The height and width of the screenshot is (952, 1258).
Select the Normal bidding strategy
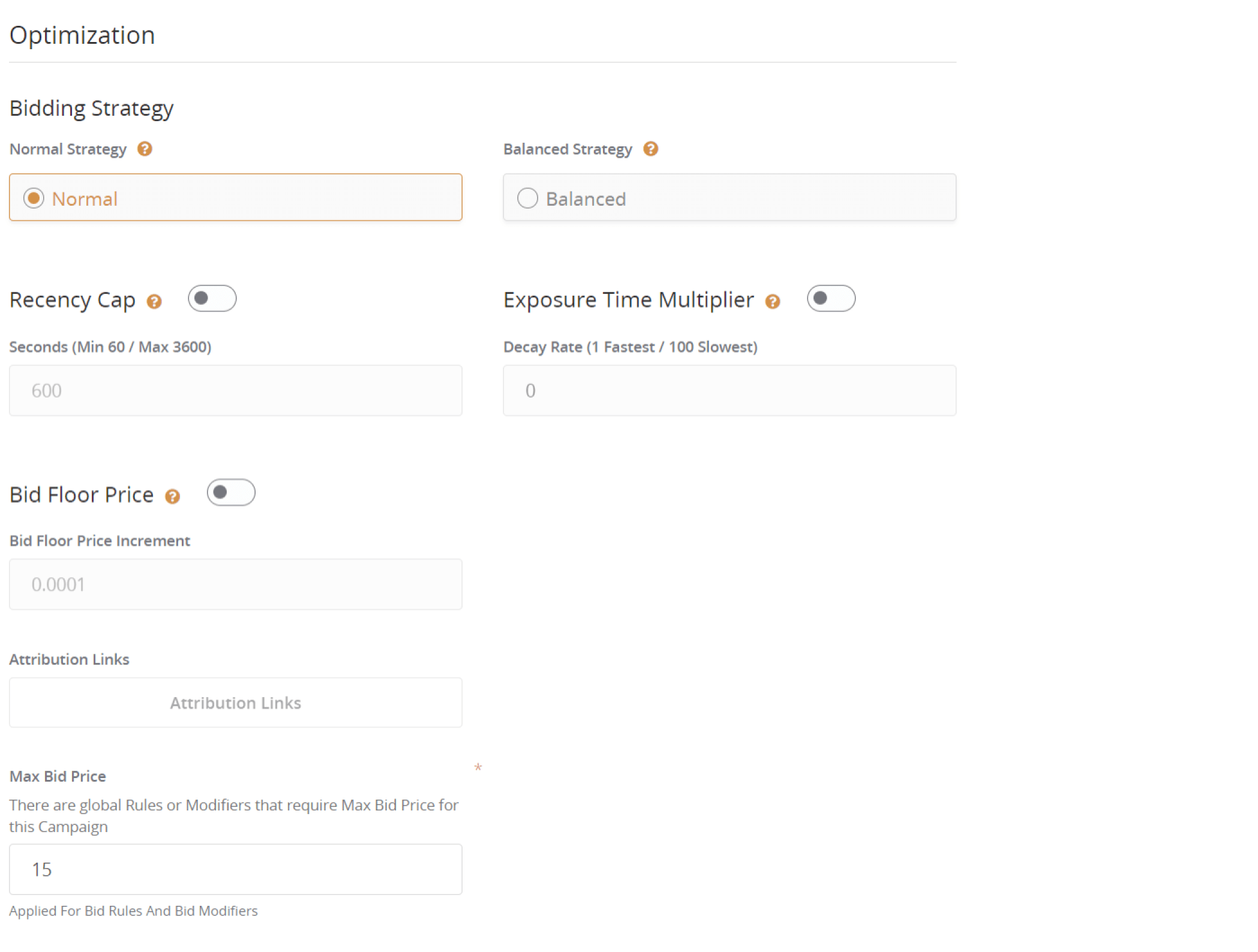[35, 198]
